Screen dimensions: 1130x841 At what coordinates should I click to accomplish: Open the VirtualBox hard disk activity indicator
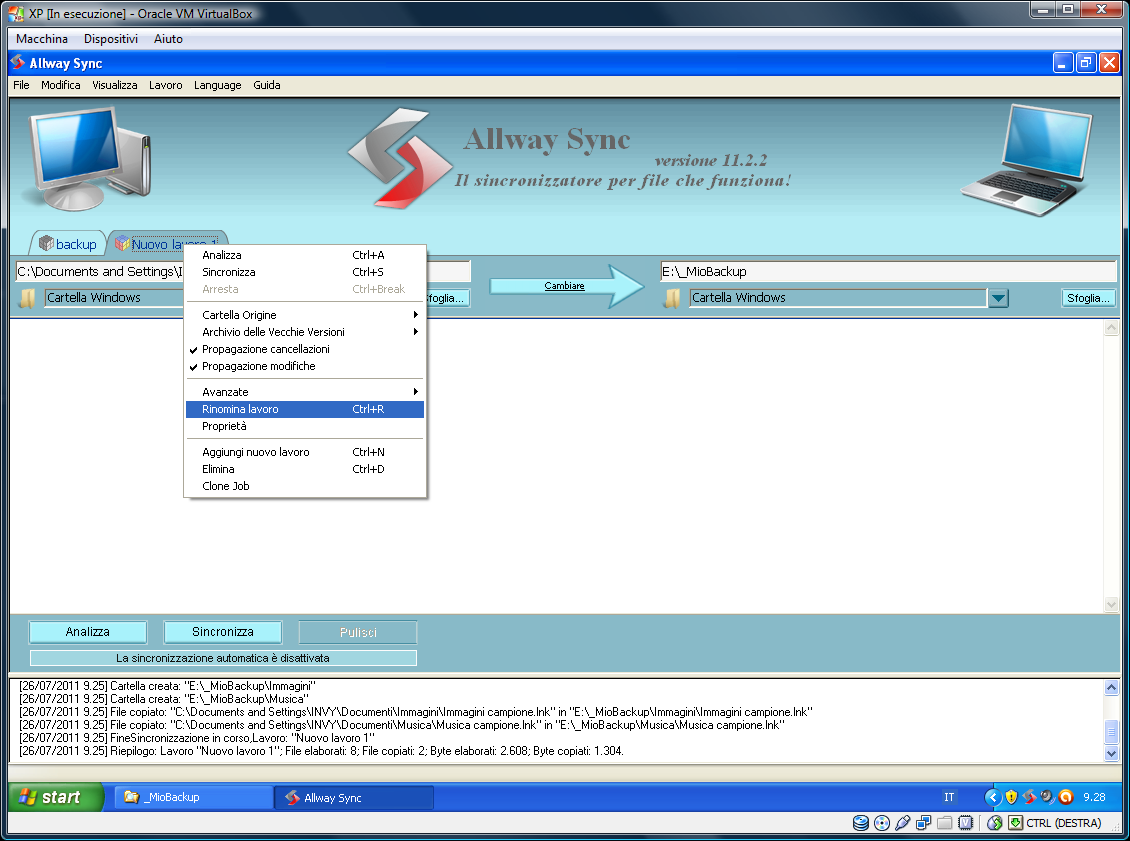pos(860,822)
